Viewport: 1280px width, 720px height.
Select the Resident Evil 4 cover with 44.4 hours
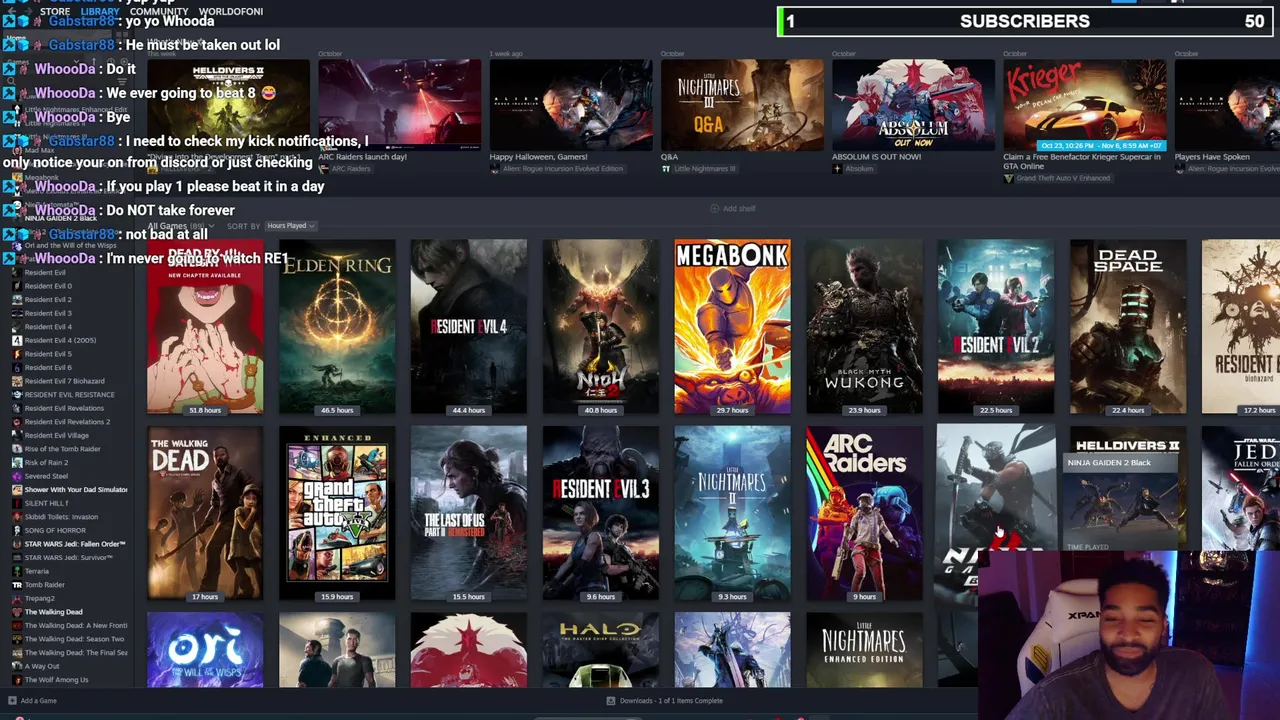click(468, 327)
